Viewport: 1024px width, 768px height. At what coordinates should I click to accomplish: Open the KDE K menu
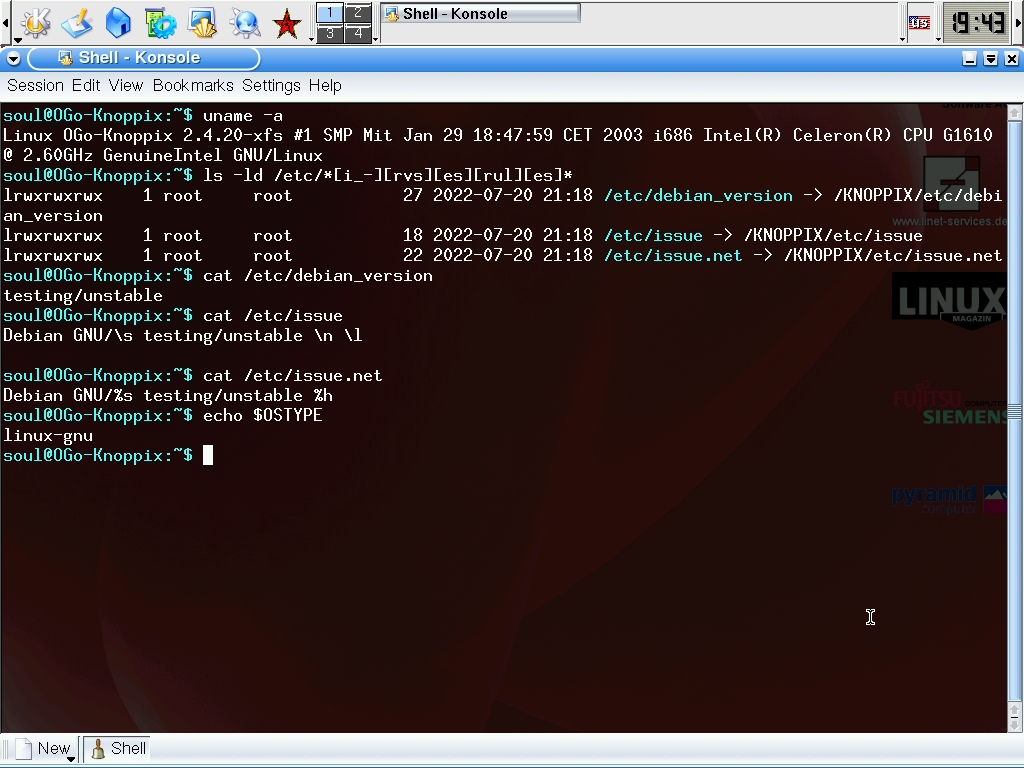click(36, 23)
